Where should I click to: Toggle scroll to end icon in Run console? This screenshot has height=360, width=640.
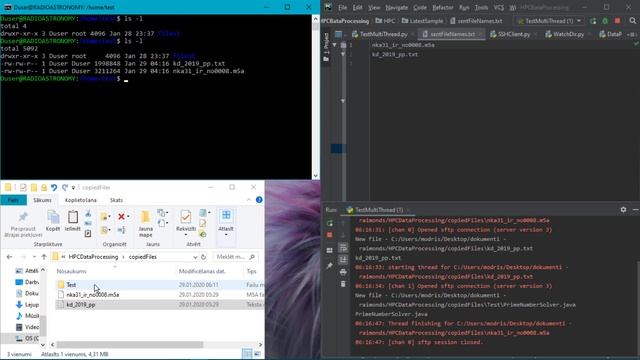343,260
